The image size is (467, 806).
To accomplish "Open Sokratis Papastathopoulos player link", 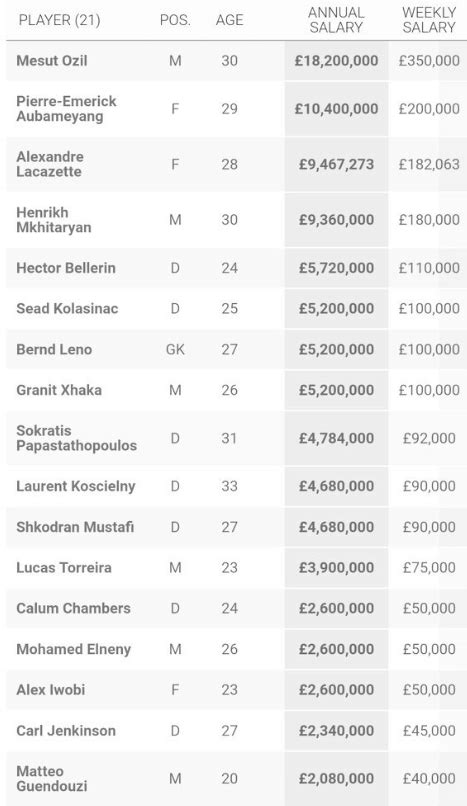I will 77,438.
